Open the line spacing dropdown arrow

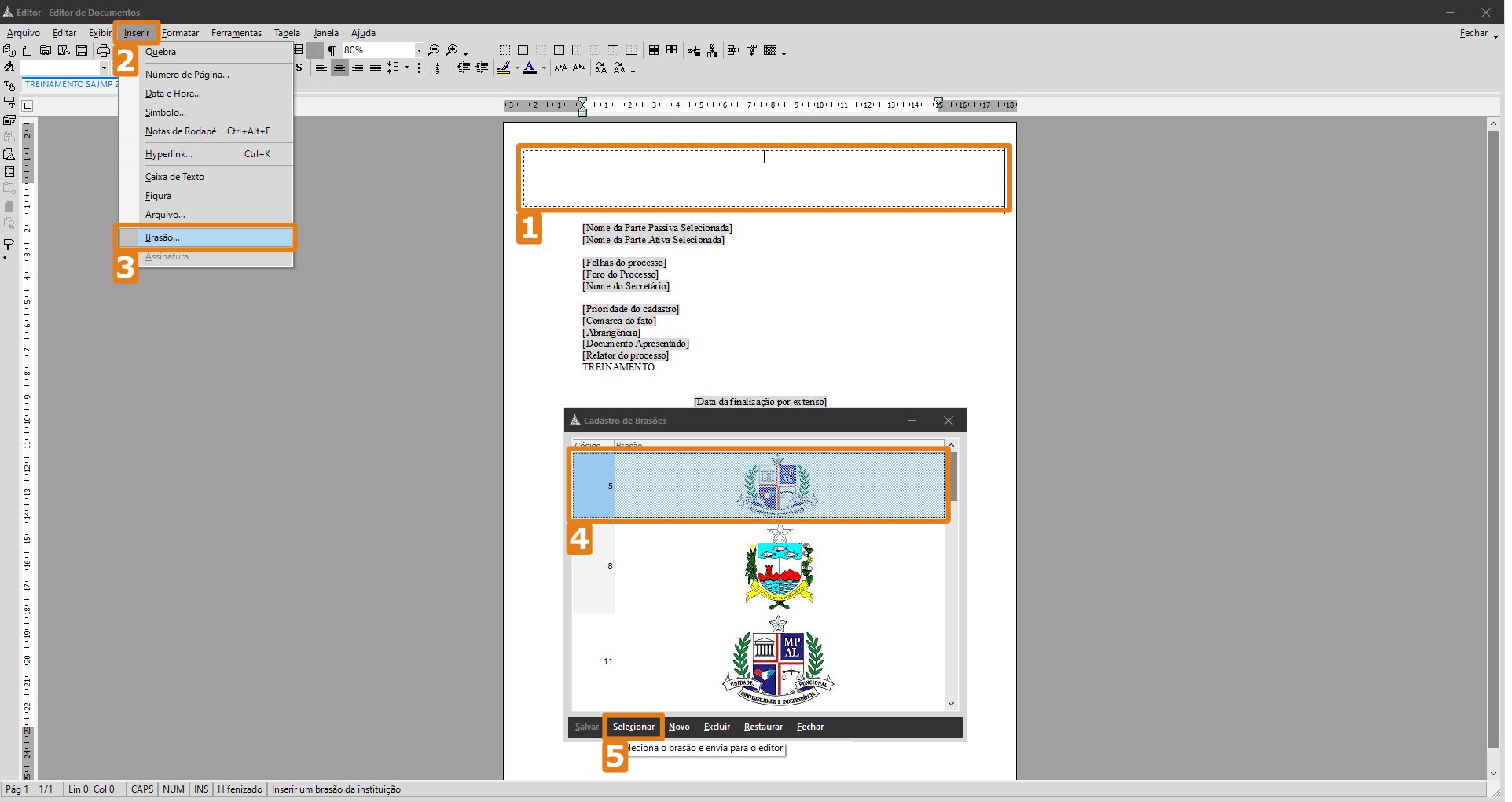point(406,68)
